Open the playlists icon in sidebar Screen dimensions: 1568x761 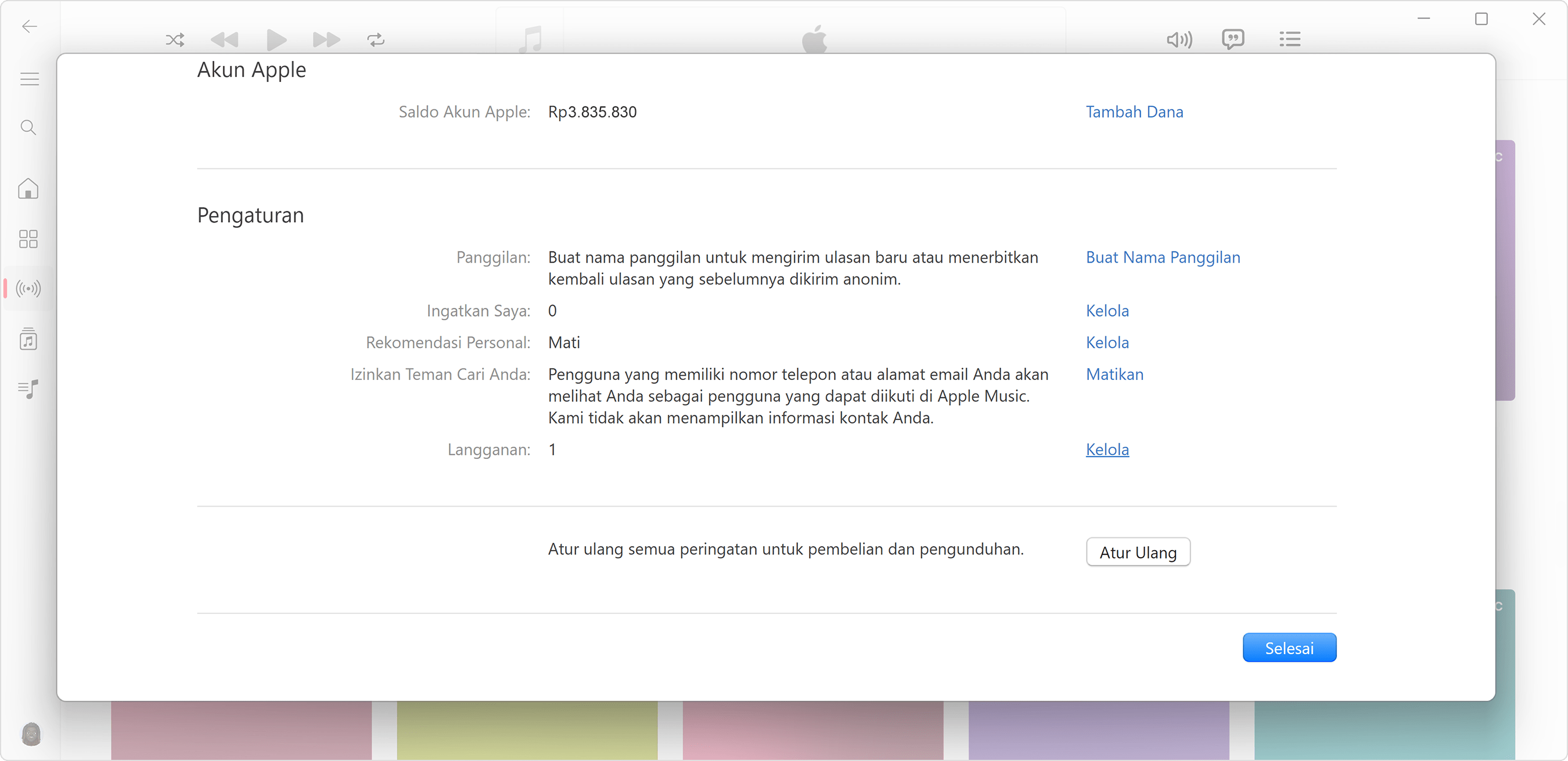(28, 389)
